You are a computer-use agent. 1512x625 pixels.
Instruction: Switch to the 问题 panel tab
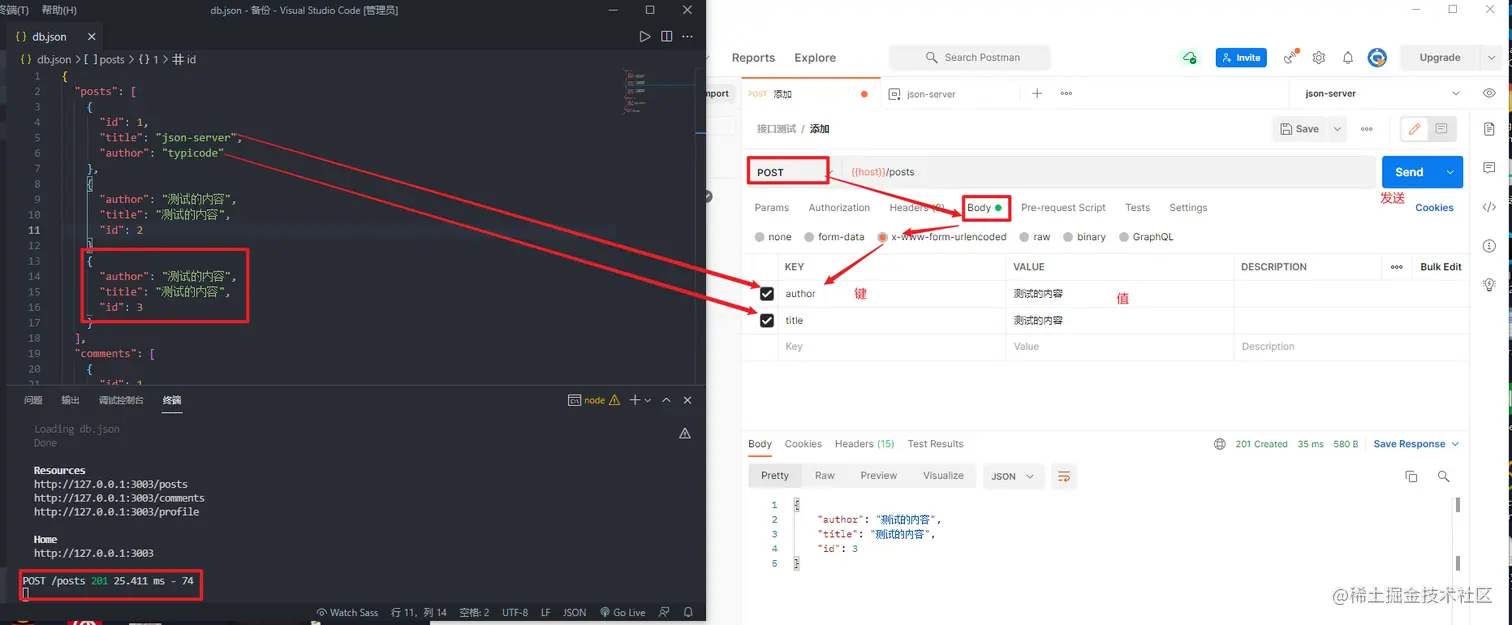pyautogui.click(x=33, y=400)
